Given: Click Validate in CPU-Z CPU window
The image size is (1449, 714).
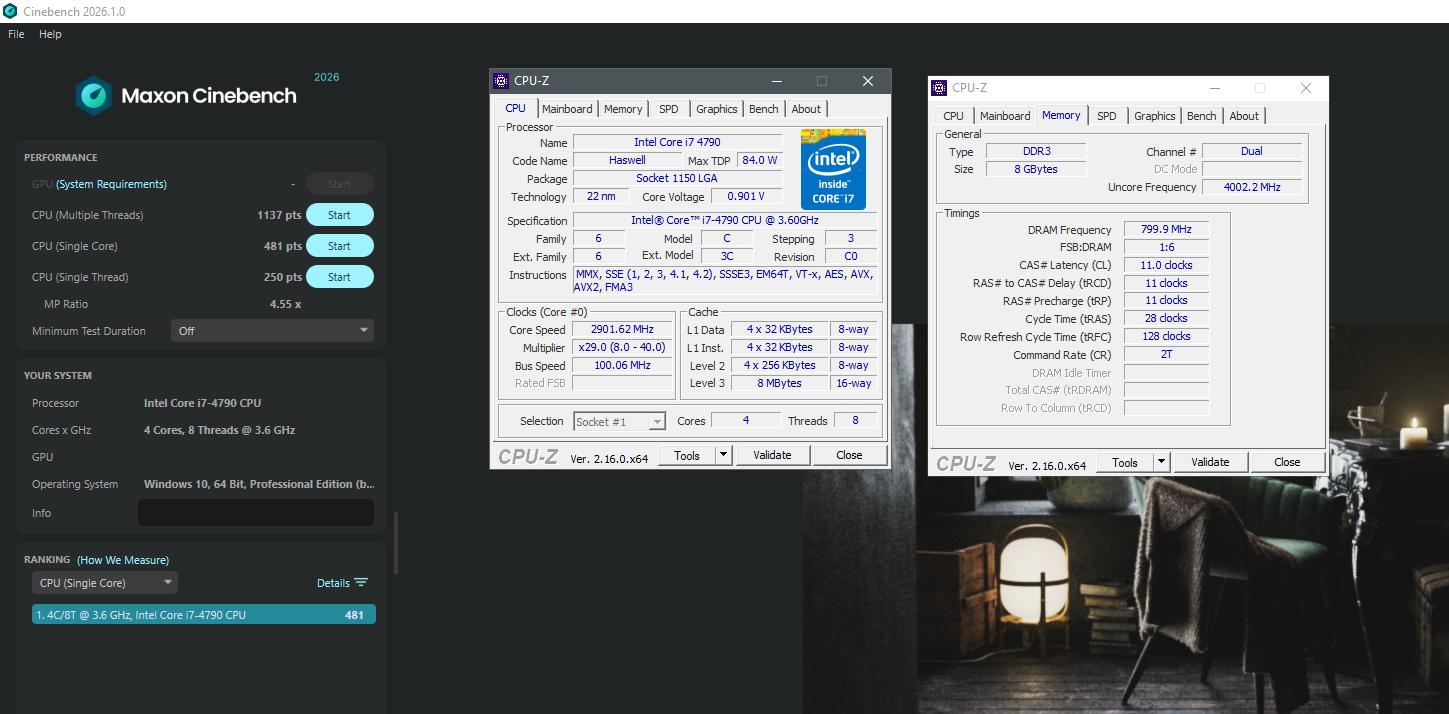Looking at the screenshot, I should 772,455.
